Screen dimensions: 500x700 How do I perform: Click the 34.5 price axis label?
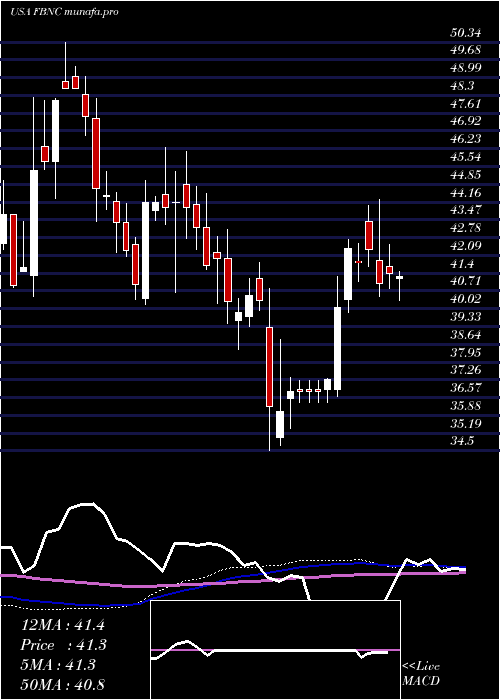click(x=462, y=441)
